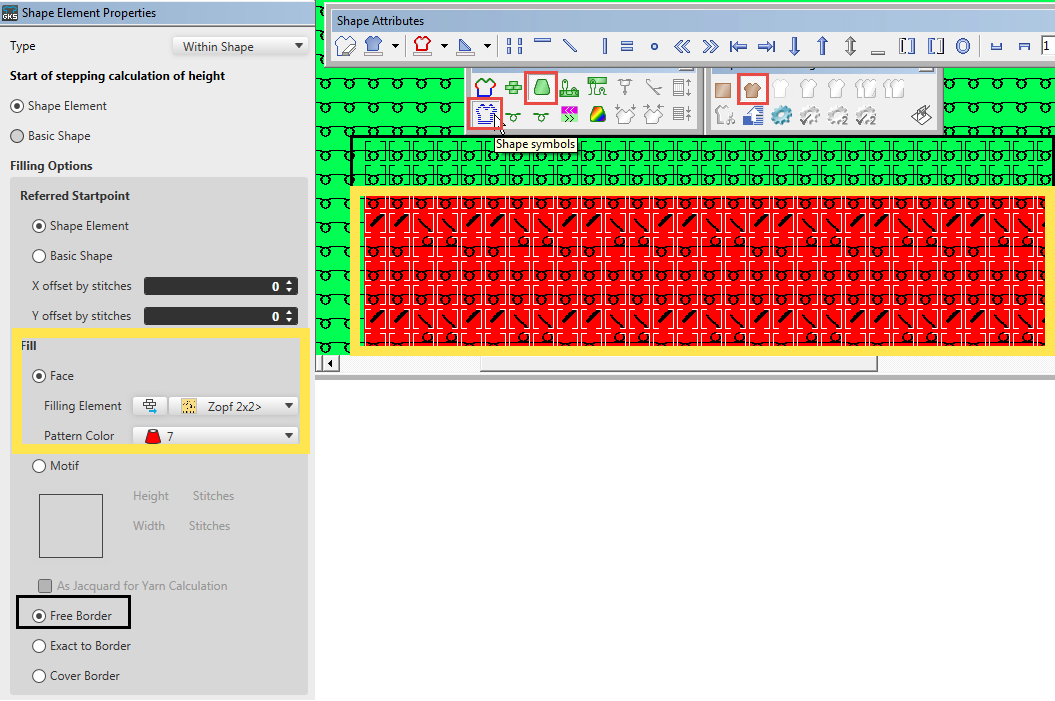Screen dimensions: 1055x701
Task: Click the double right chevron icon
Action: point(710,46)
